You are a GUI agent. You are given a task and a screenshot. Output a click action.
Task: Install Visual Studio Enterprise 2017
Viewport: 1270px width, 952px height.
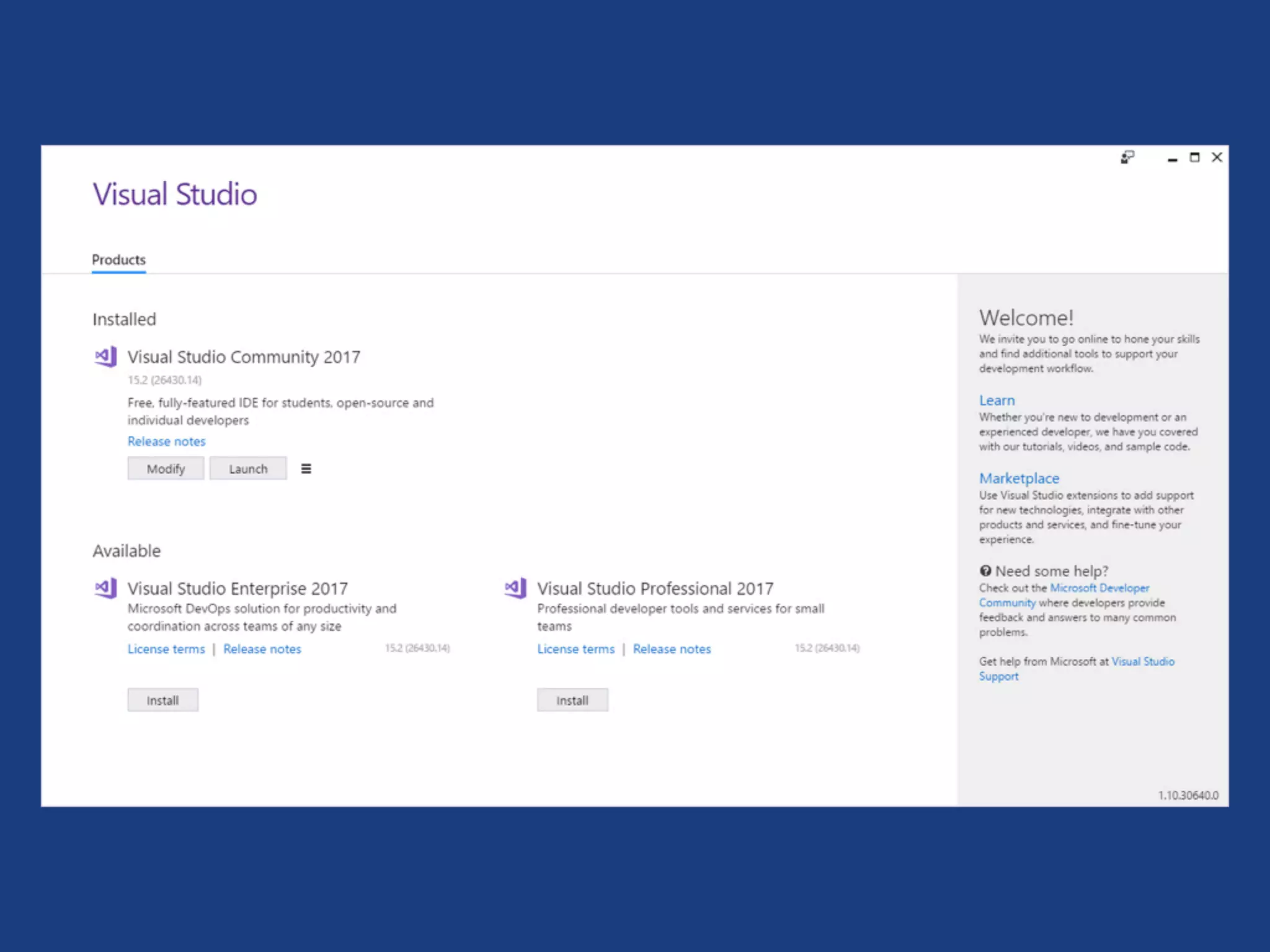point(162,700)
